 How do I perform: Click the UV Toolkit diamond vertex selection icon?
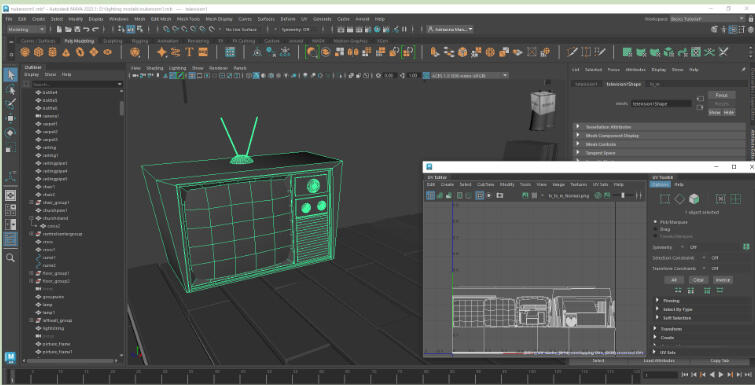(x=679, y=199)
